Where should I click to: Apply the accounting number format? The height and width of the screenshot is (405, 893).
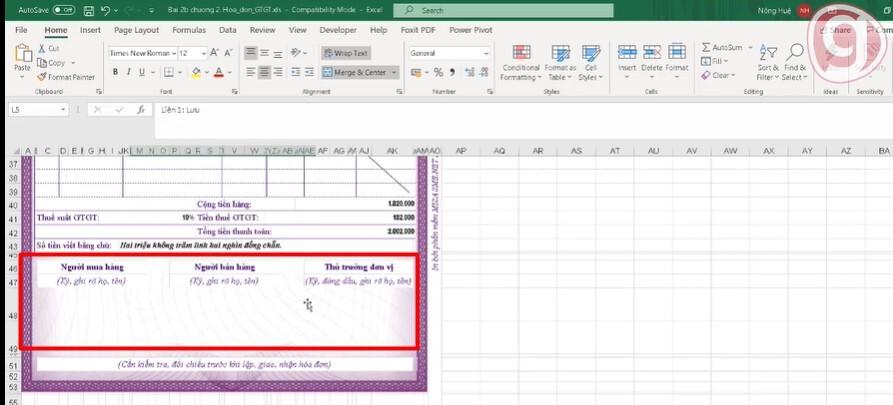click(x=415, y=72)
